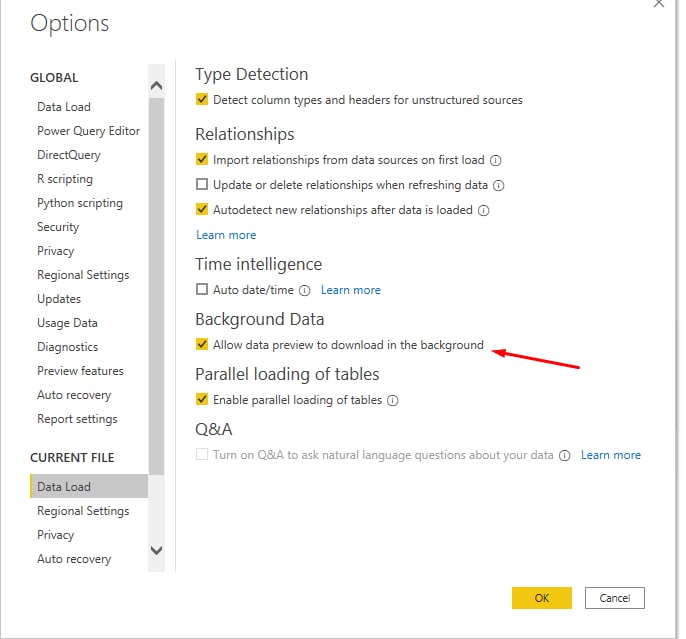This screenshot has height=639, width=686.
Task: Click info icon next to Q&A option
Action: 565,456
